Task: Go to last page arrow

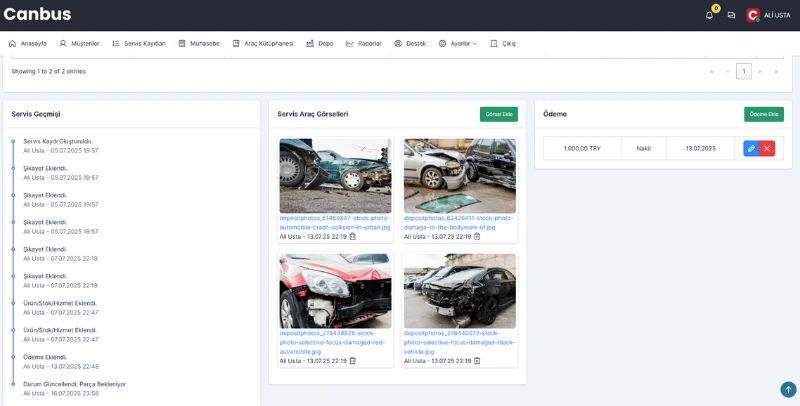Action: [776, 71]
